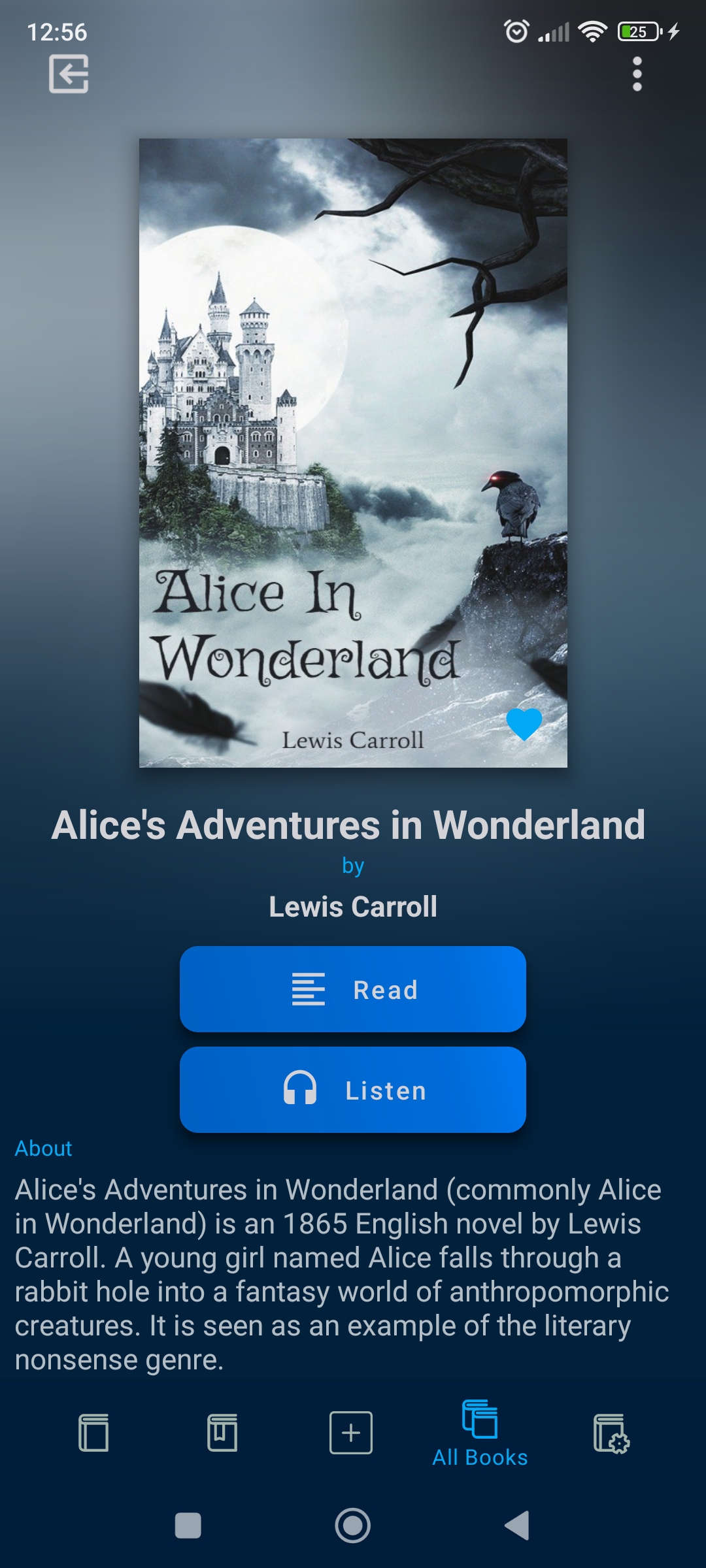
Task: Tap the Android back triangle button
Action: click(x=517, y=1526)
